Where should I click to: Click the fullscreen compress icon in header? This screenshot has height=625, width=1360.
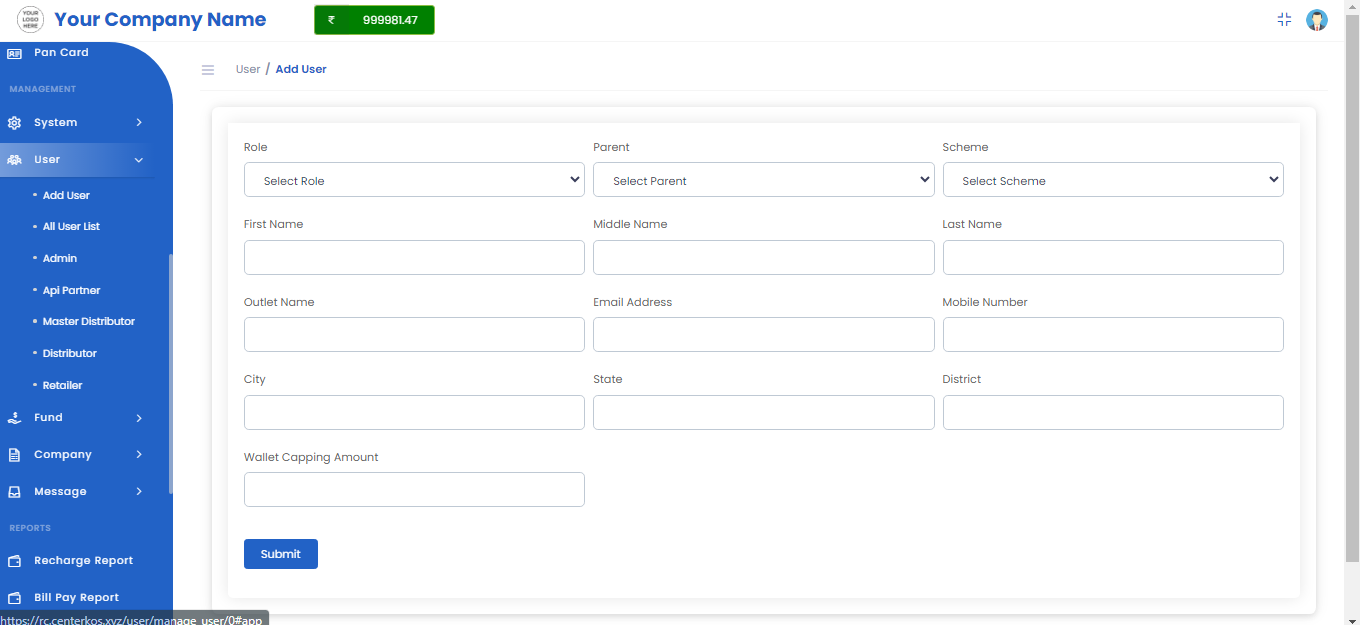coord(1285,20)
